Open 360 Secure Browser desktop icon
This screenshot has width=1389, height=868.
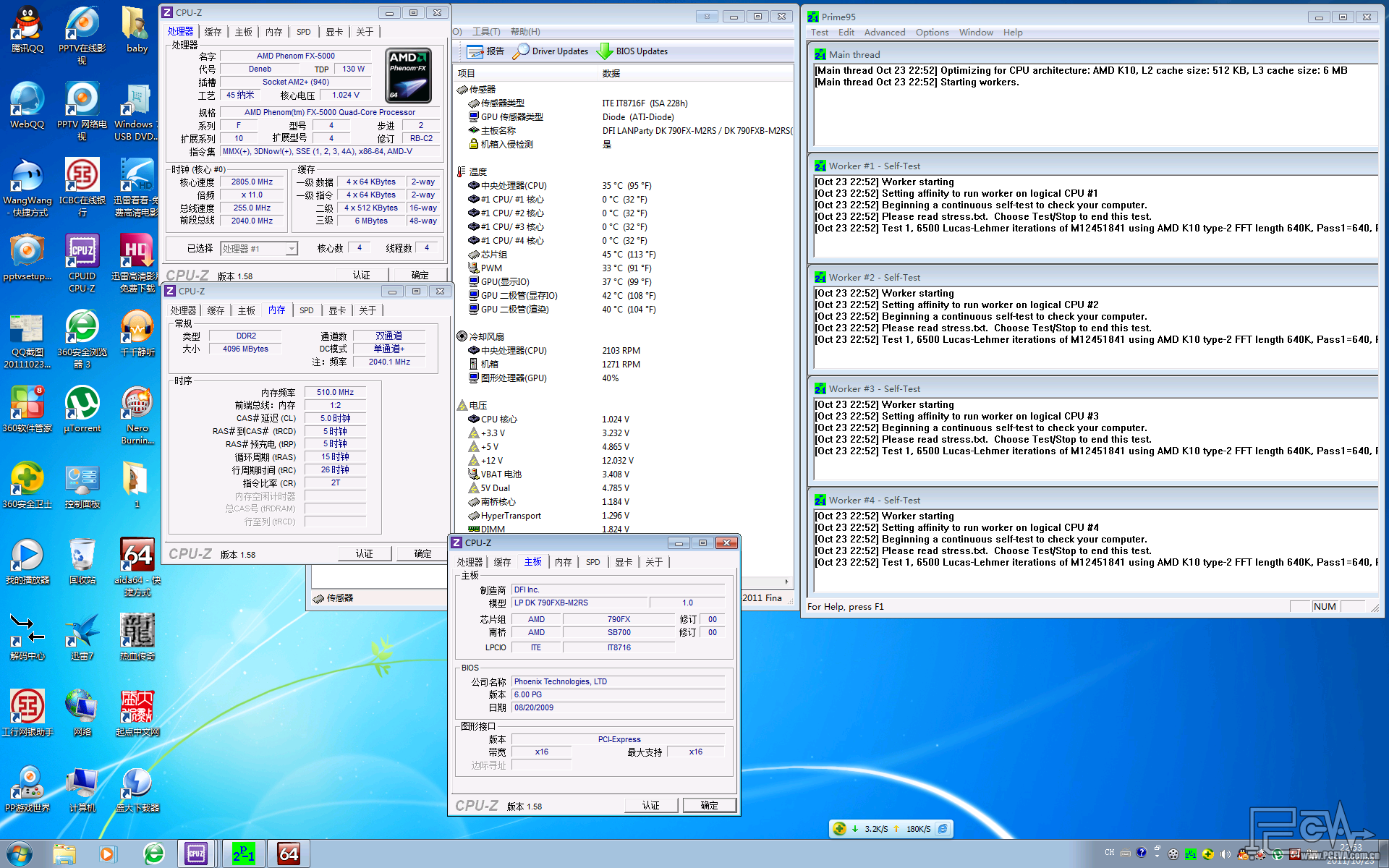click(82, 339)
